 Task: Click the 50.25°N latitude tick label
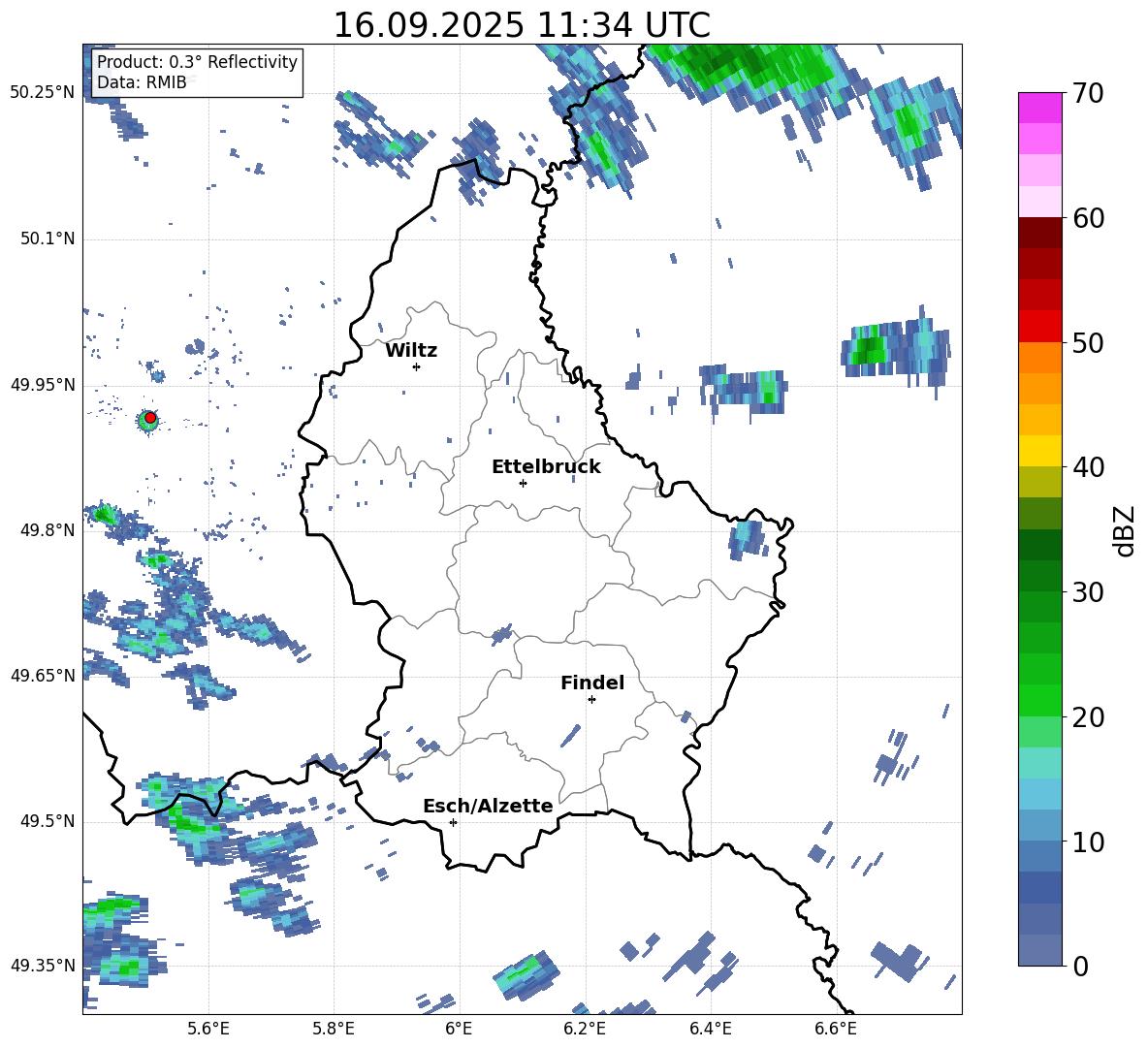(x=43, y=93)
